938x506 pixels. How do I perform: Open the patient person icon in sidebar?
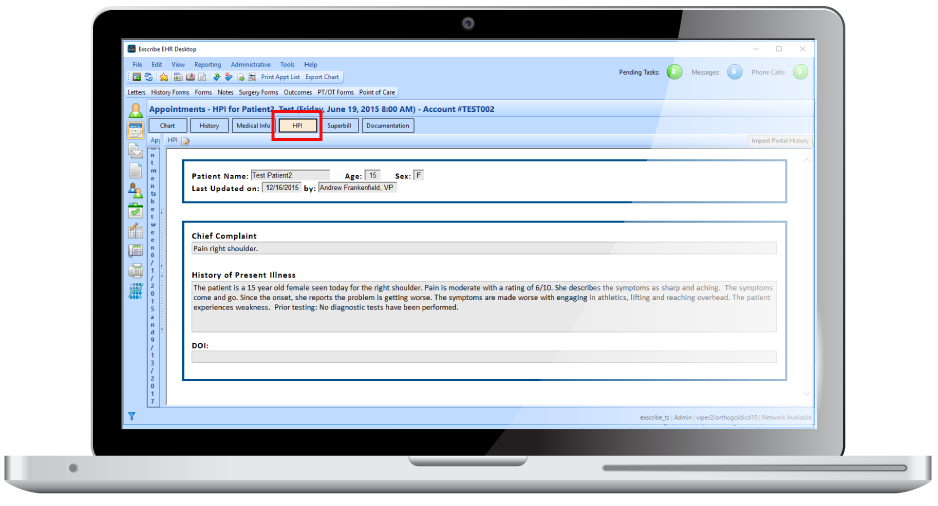[x=136, y=111]
